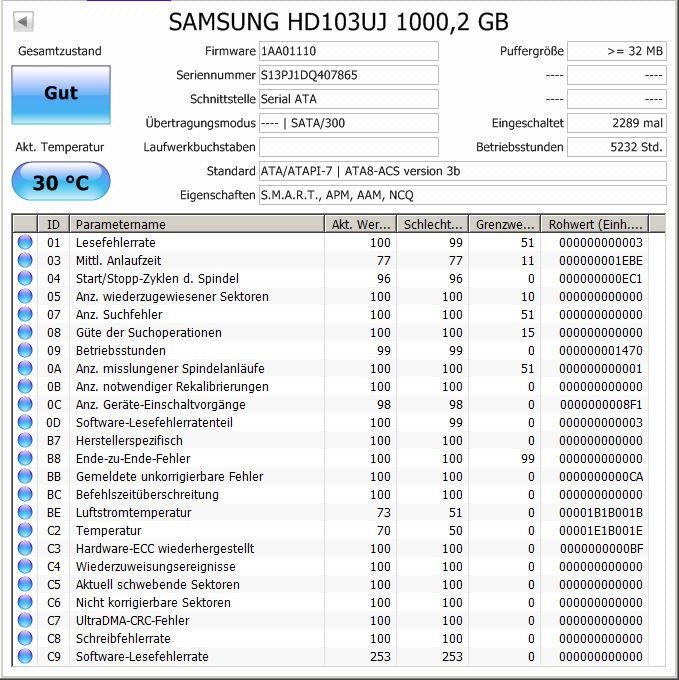This screenshot has height=680, width=679.
Task: Click the Akt. Wer... column header
Action: pos(360,224)
